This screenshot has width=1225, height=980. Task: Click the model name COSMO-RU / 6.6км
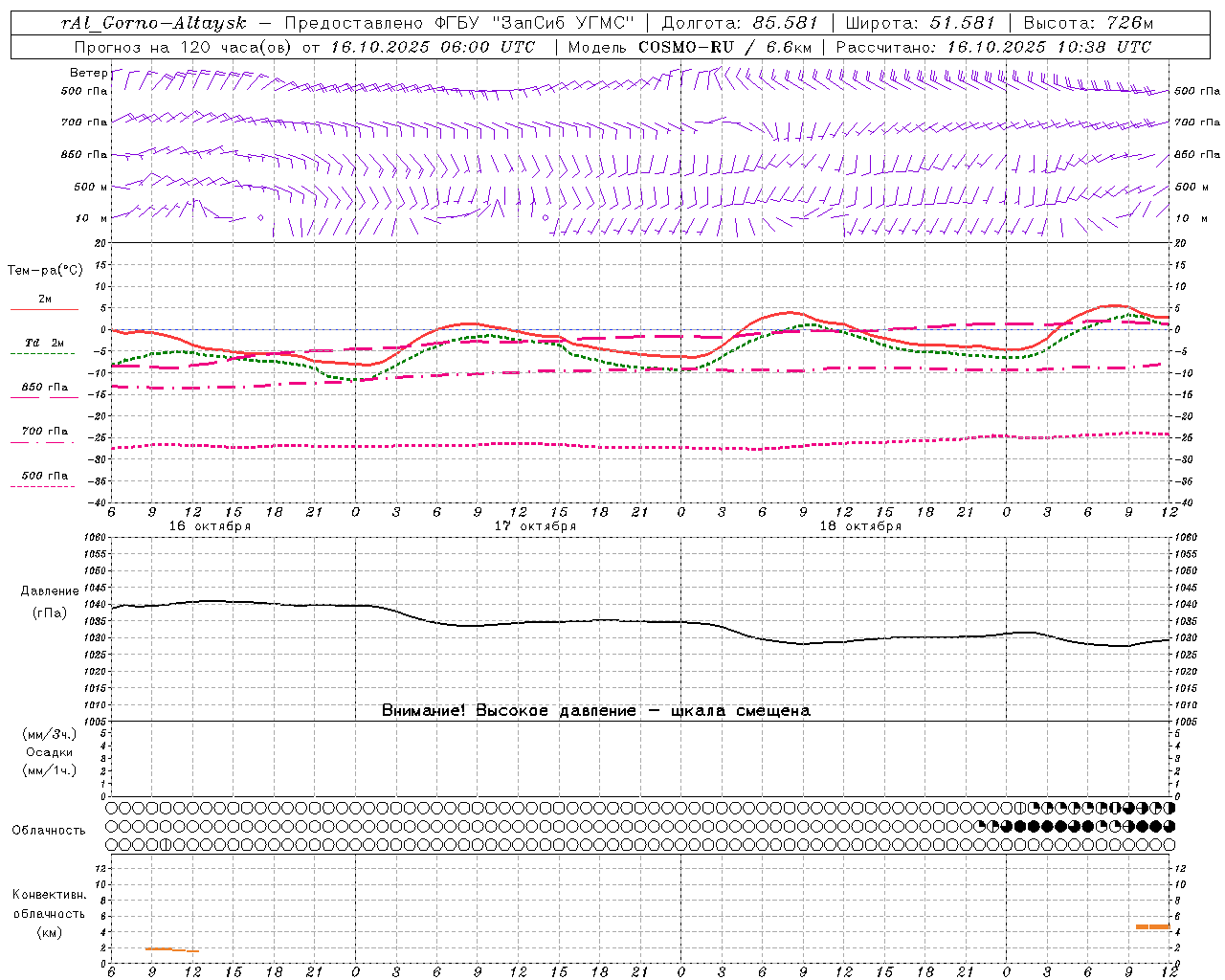pos(724,47)
